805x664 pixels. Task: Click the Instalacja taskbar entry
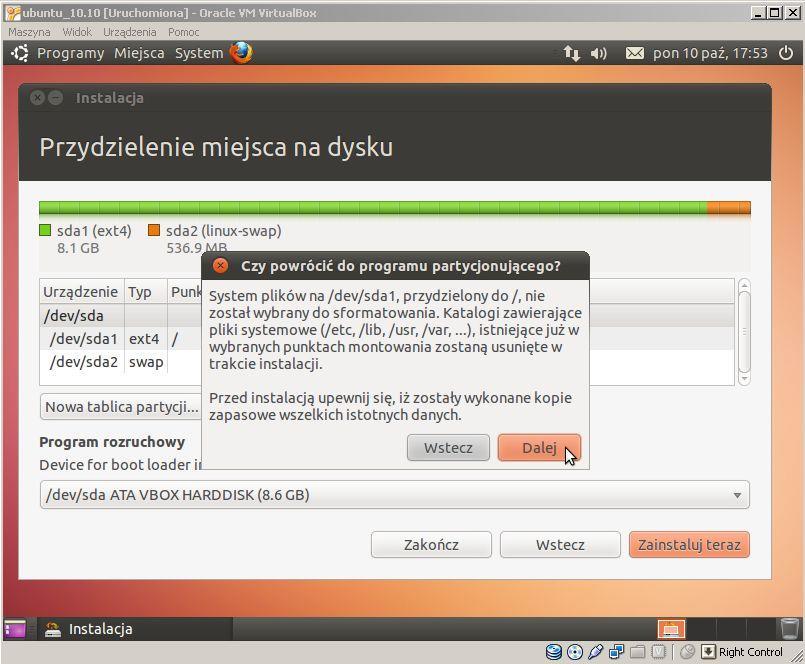click(136, 629)
